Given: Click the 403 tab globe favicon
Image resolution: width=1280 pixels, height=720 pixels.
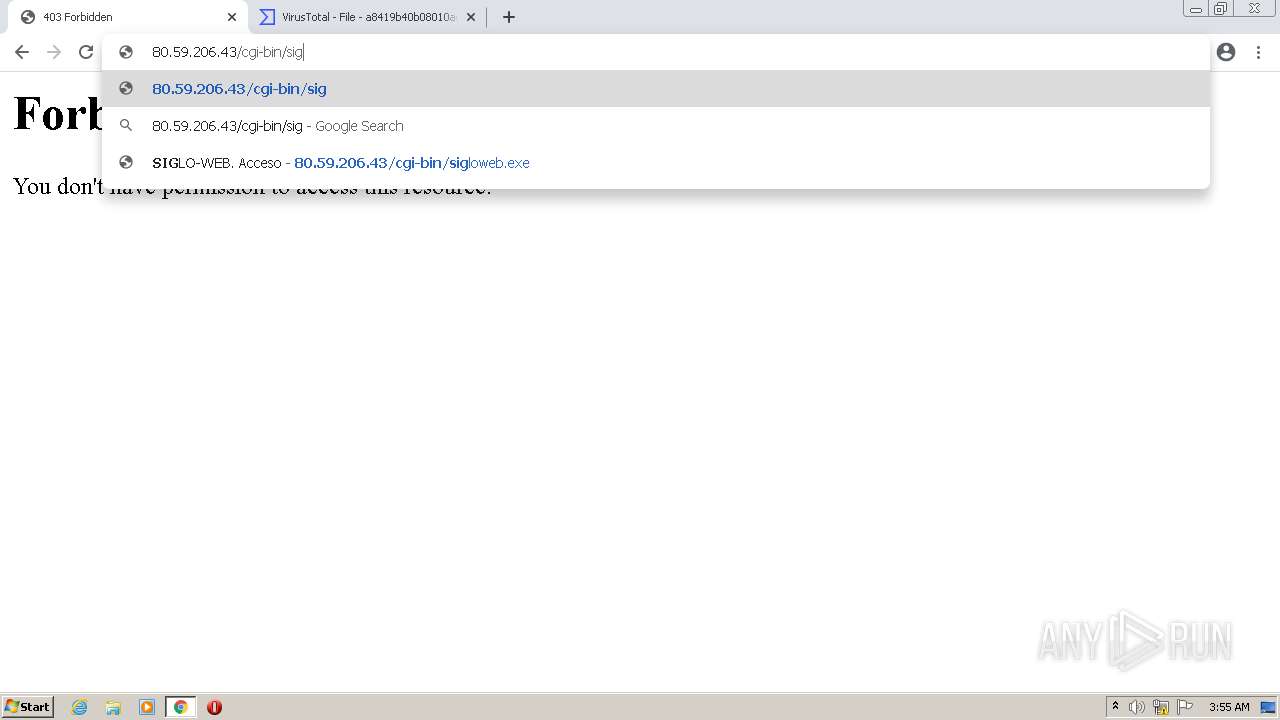Looking at the screenshot, I should coord(28,17).
